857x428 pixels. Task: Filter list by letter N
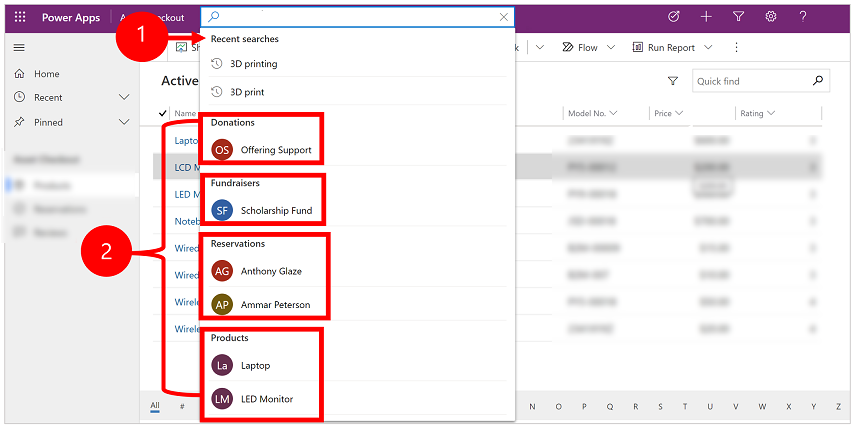click(533, 407)
